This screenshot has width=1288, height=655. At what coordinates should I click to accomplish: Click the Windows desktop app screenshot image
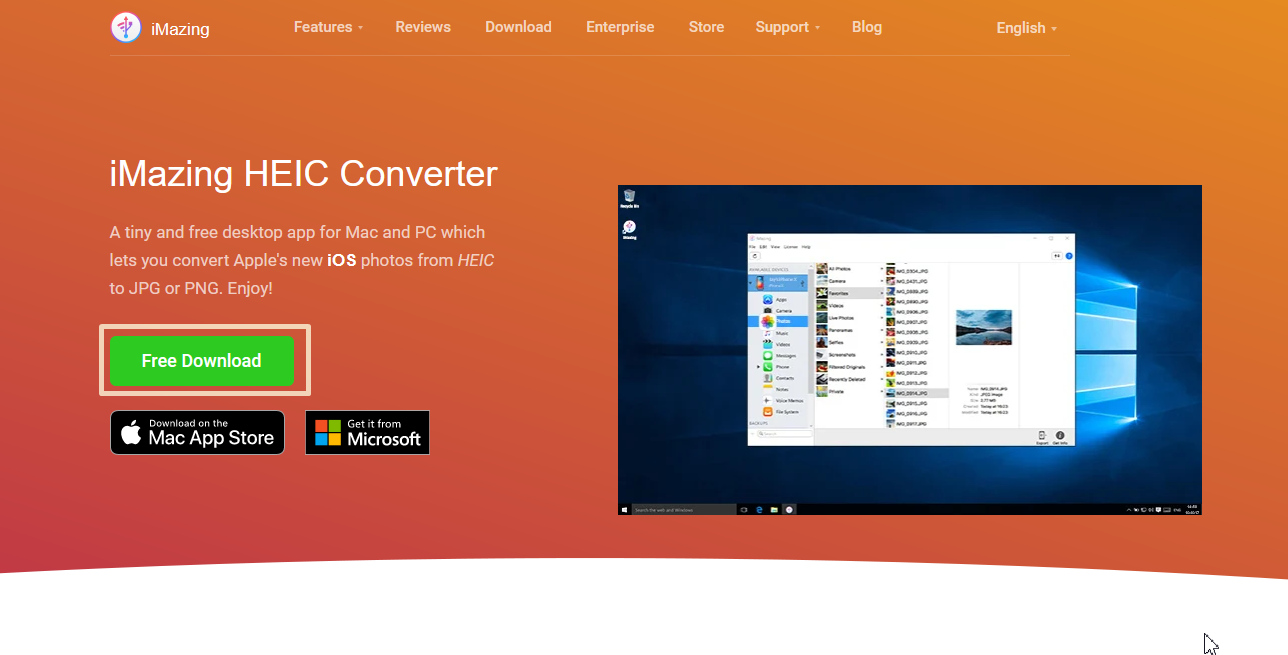(910, 350)
